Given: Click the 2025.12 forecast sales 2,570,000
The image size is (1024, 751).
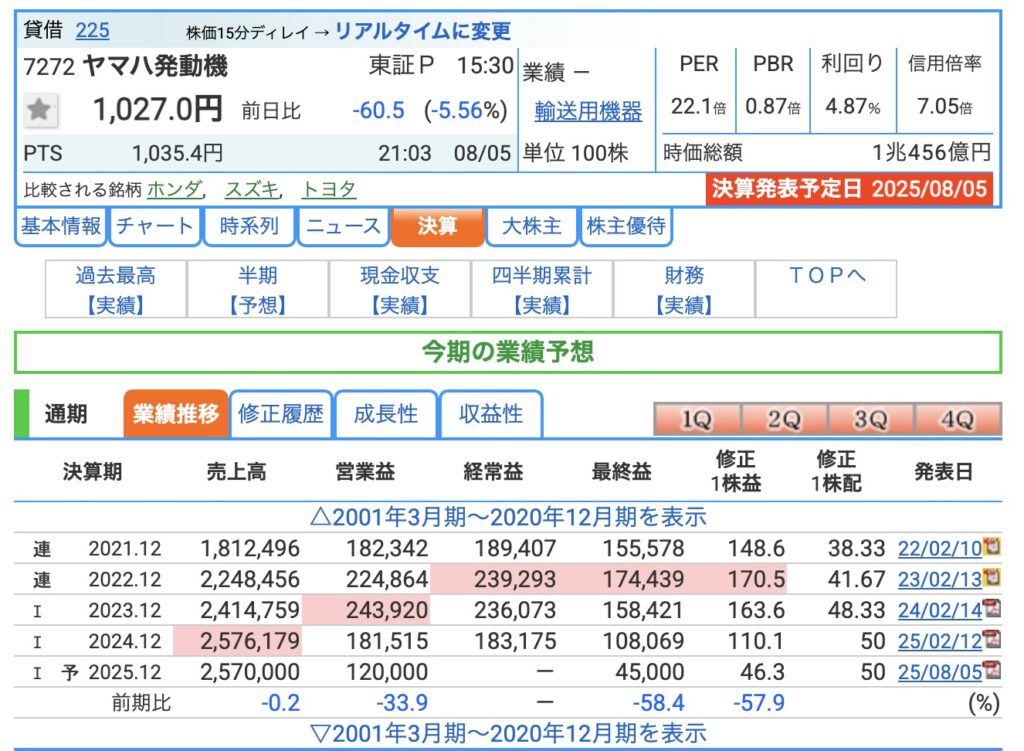Looking at the screenshot, I should pyautogui.click(x=249, y=672).
